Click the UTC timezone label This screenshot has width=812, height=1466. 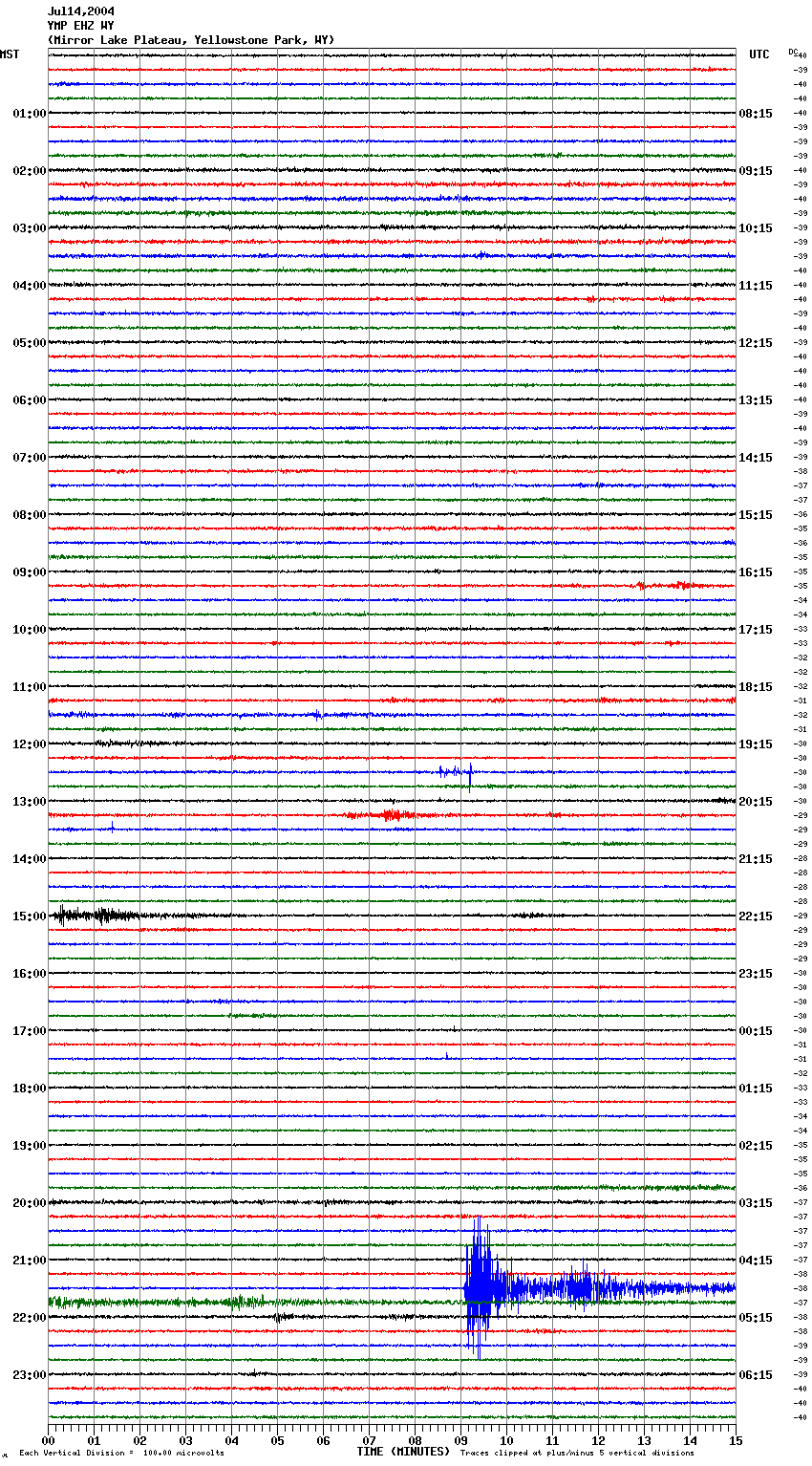click(759, 54)
